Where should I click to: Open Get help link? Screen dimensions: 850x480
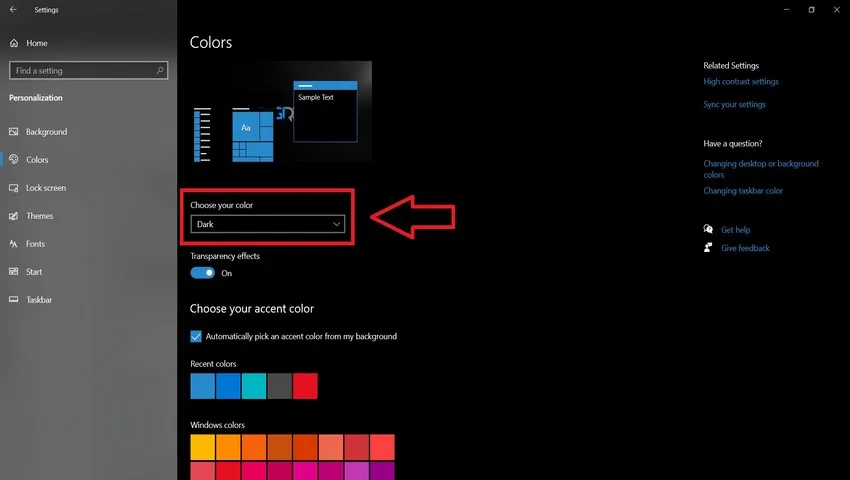click(x=735, y=230)
